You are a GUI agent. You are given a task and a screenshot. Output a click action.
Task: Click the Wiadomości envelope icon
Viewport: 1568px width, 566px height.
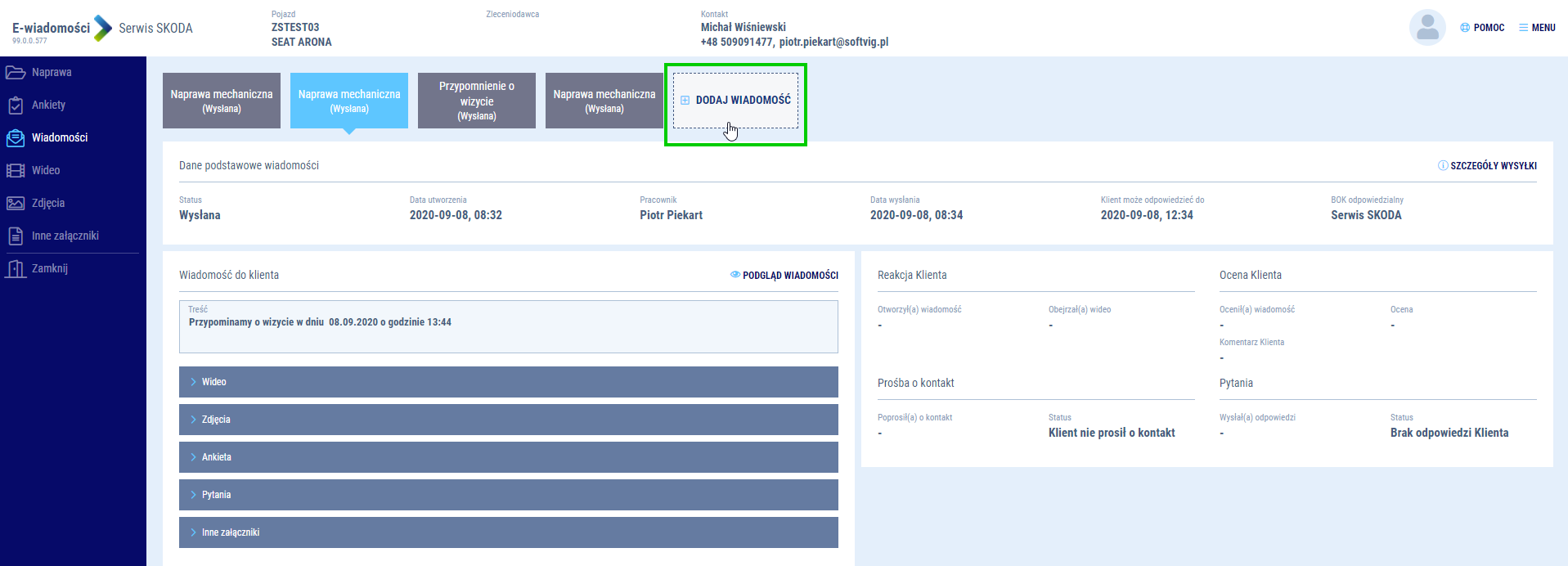(16, 138)
